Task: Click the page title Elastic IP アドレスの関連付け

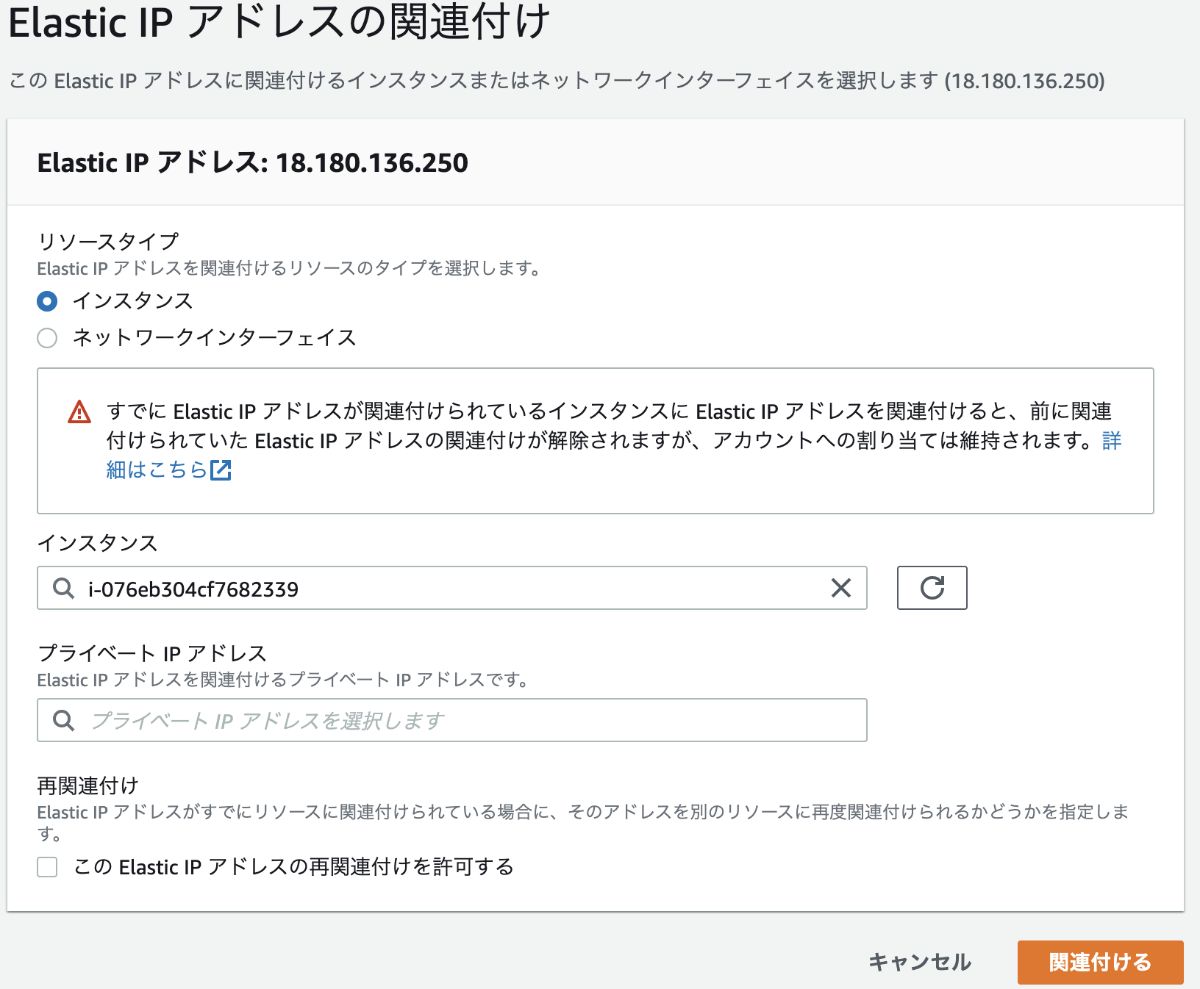Action: click(x=279, y=23)
